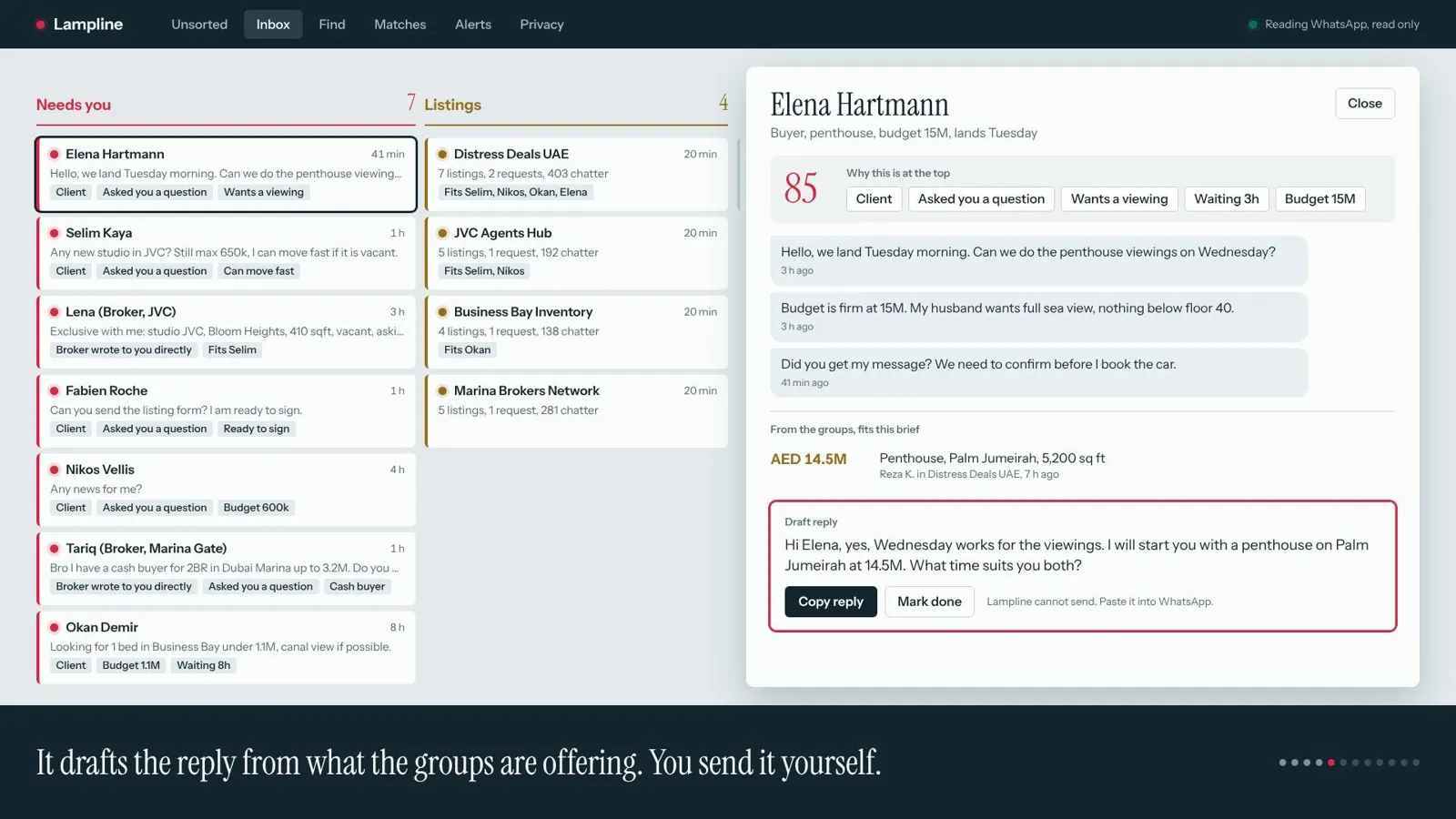Mark Elena's conversation as done
Viewport: 1456px width, 819px height.
929,602
